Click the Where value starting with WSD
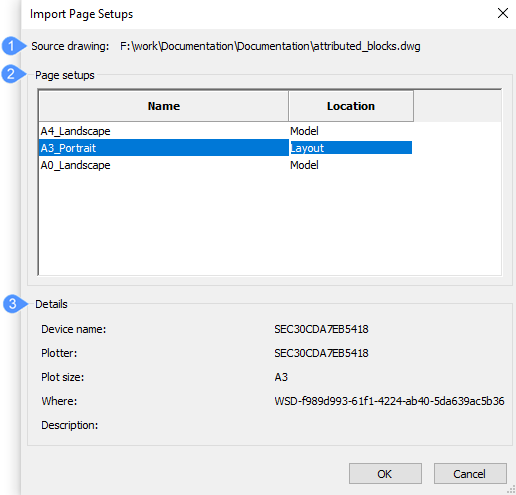 tap(389, 401)
